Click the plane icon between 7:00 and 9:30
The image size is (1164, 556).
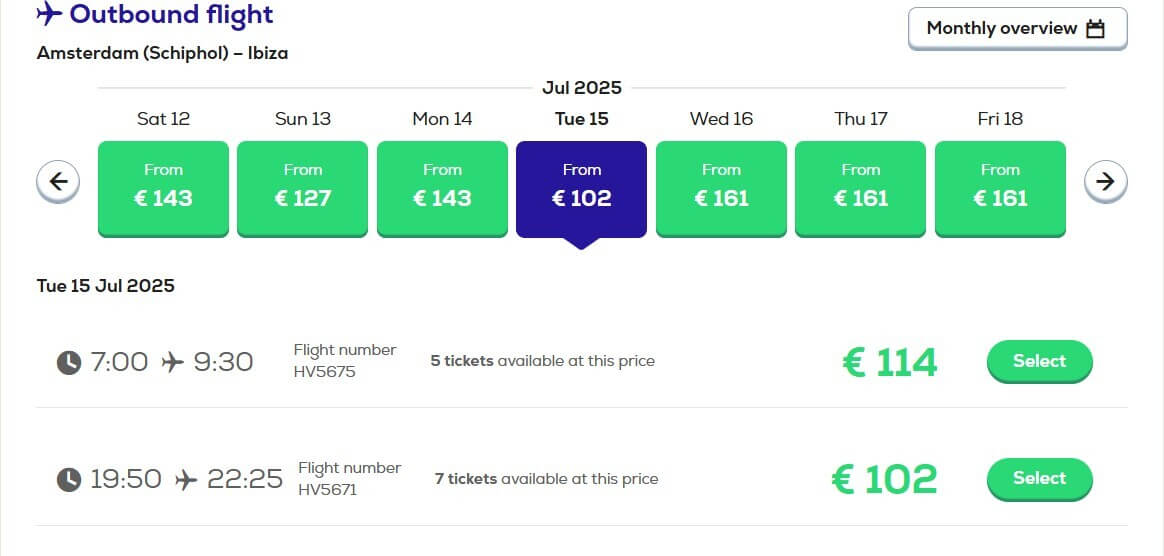(x=172, y=362)
